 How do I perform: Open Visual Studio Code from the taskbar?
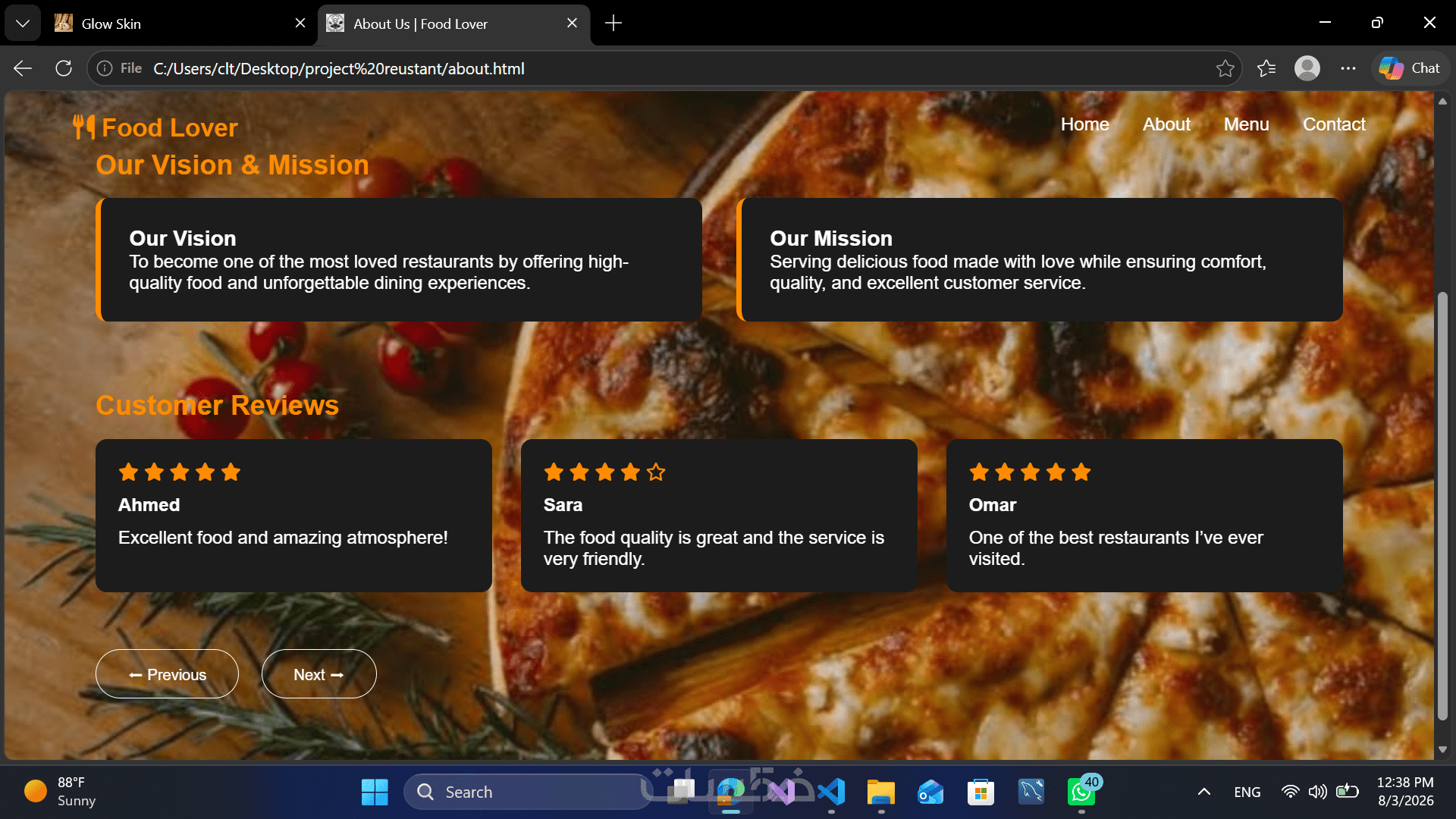[831, 792]
